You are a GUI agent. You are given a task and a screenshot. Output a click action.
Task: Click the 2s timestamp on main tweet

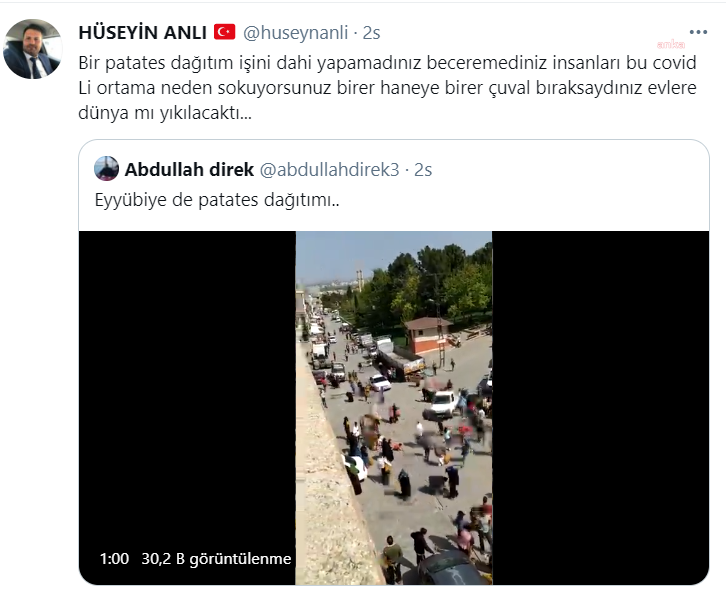pos(371,33)
